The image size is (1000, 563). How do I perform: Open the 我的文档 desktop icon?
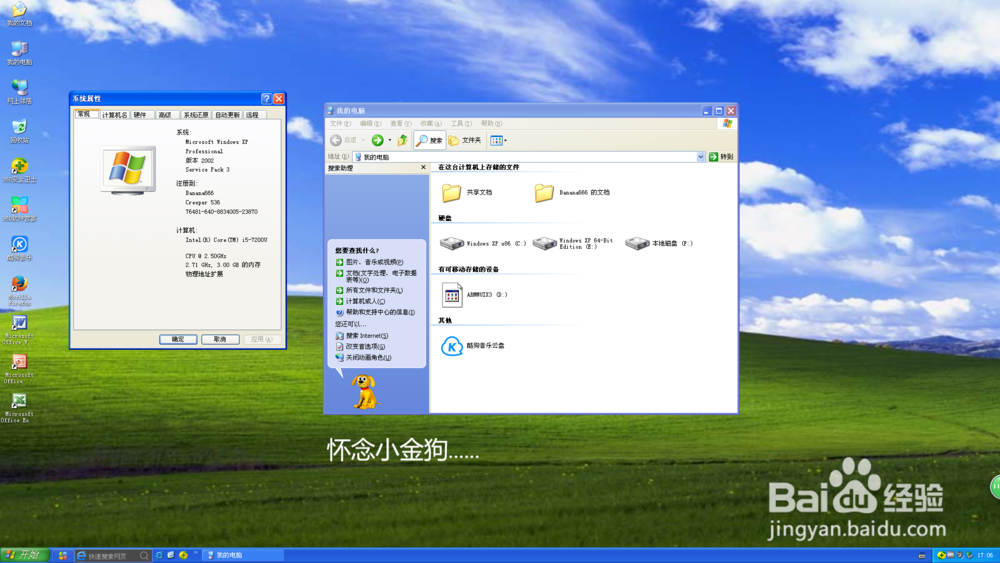click(x=19, y=13)
